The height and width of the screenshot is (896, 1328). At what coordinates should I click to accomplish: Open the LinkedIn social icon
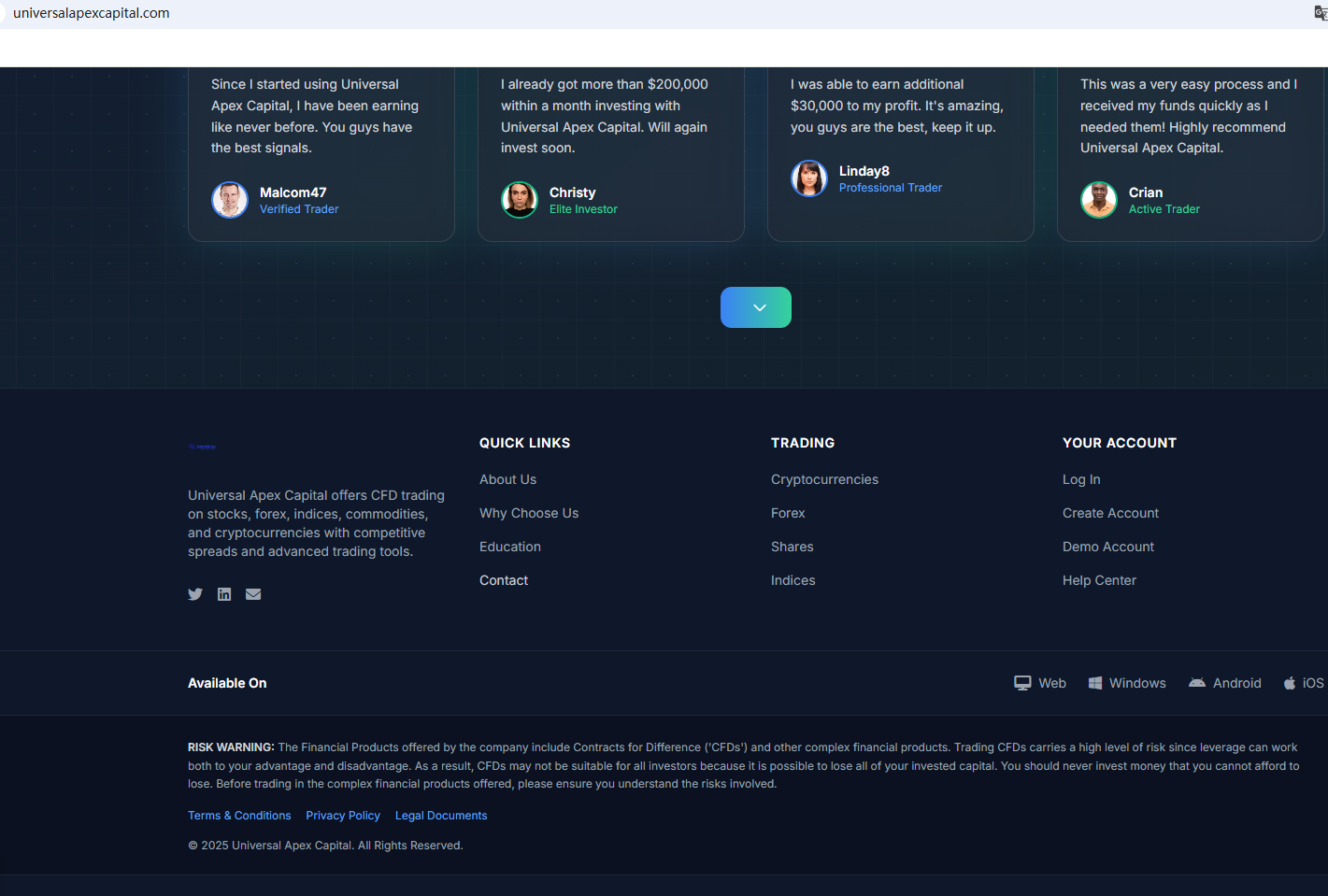[x=224, y=594]
